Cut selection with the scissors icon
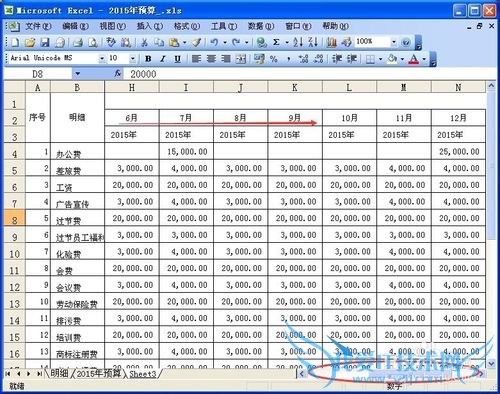 (x=144, y=42)
